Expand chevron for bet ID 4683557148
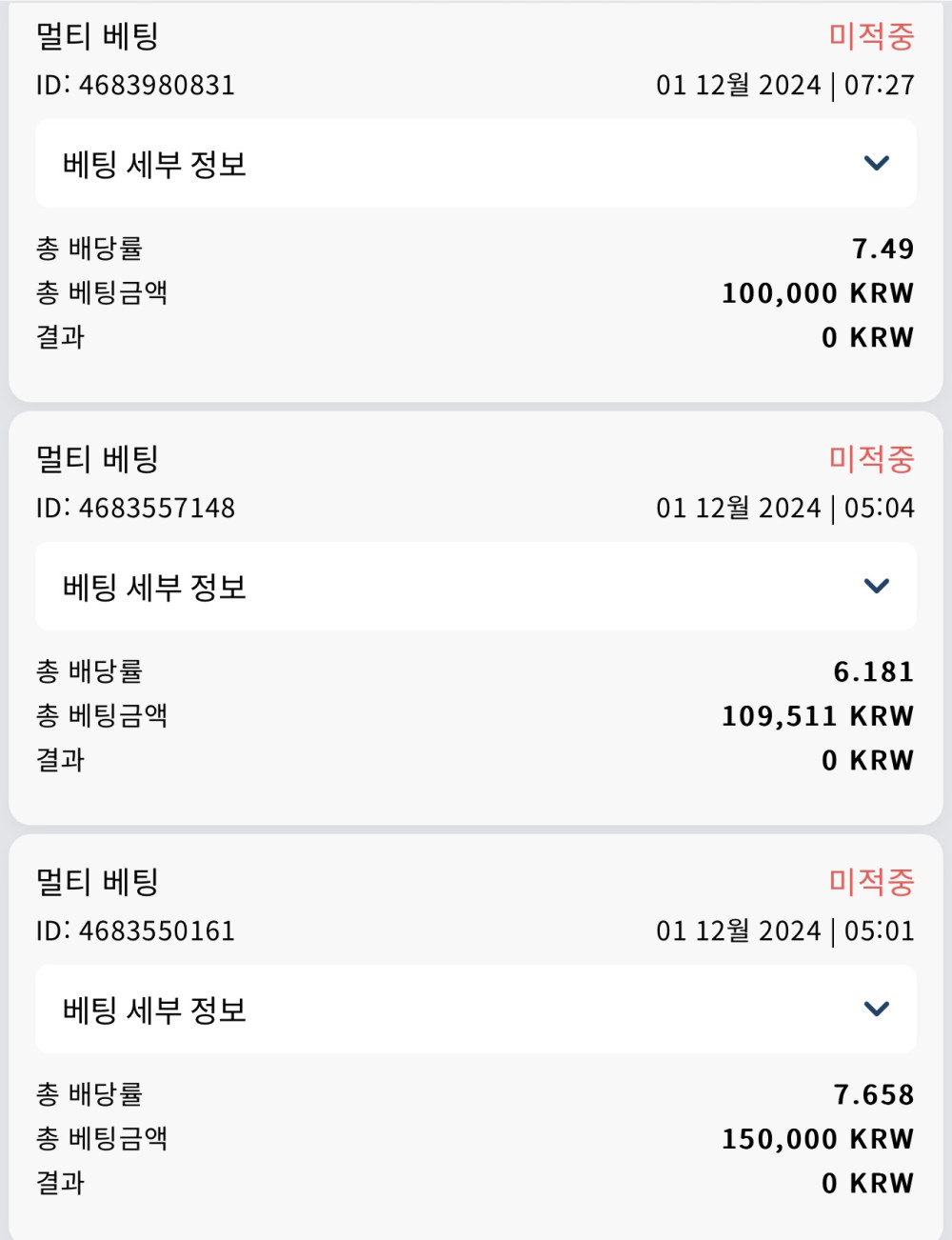The height and width of the screenshot is (1240, 952). [x=876, y=586]
